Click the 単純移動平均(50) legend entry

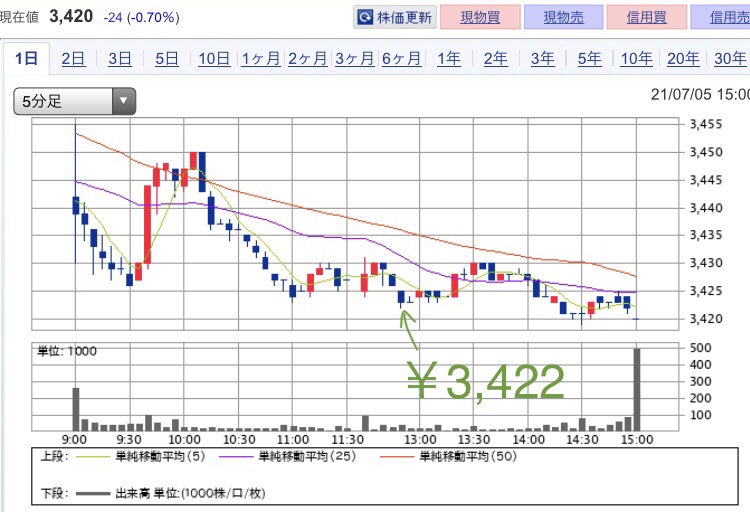click(449, 456)
